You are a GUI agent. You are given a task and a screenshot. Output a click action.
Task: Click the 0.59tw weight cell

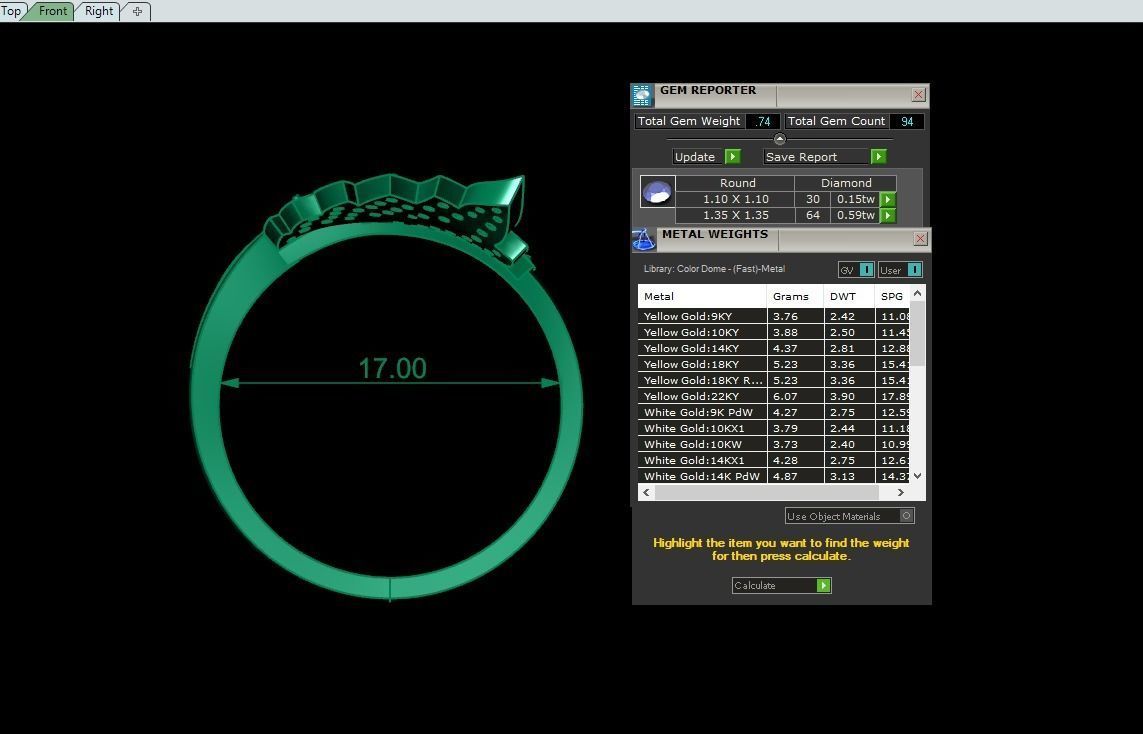855,215
